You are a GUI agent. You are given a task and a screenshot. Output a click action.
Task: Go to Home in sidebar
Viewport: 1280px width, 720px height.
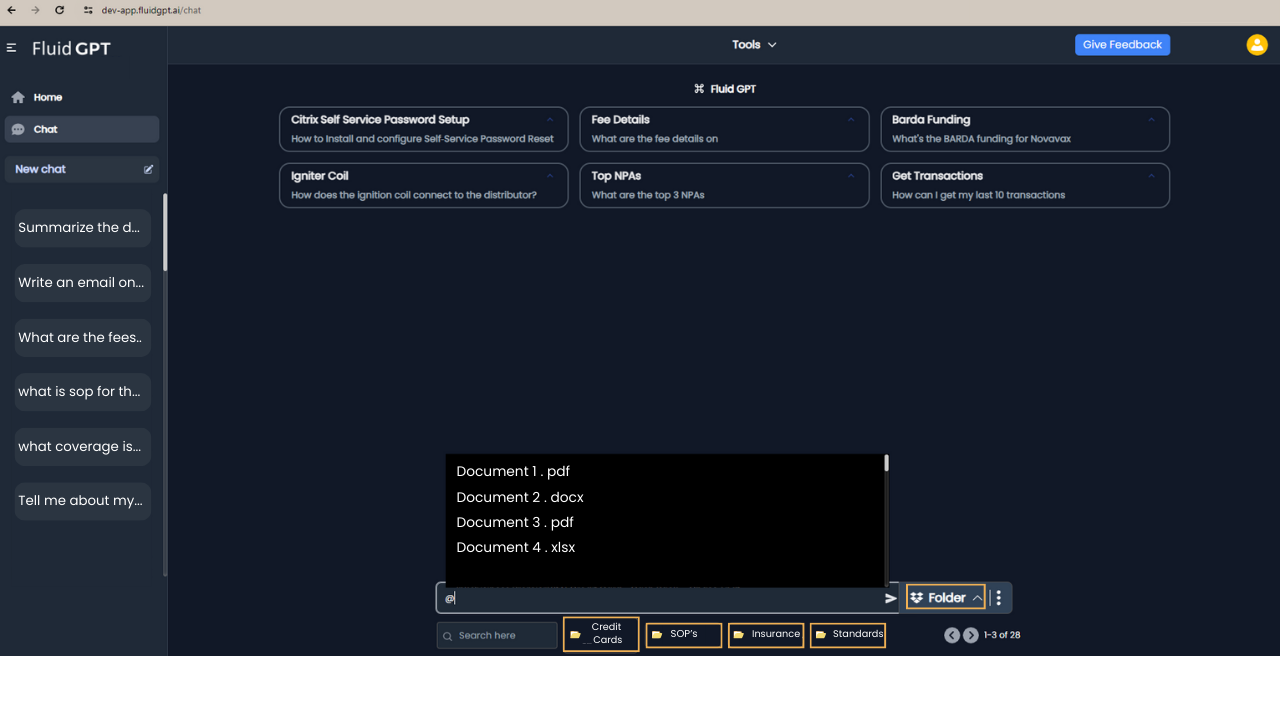pos(80,97)
